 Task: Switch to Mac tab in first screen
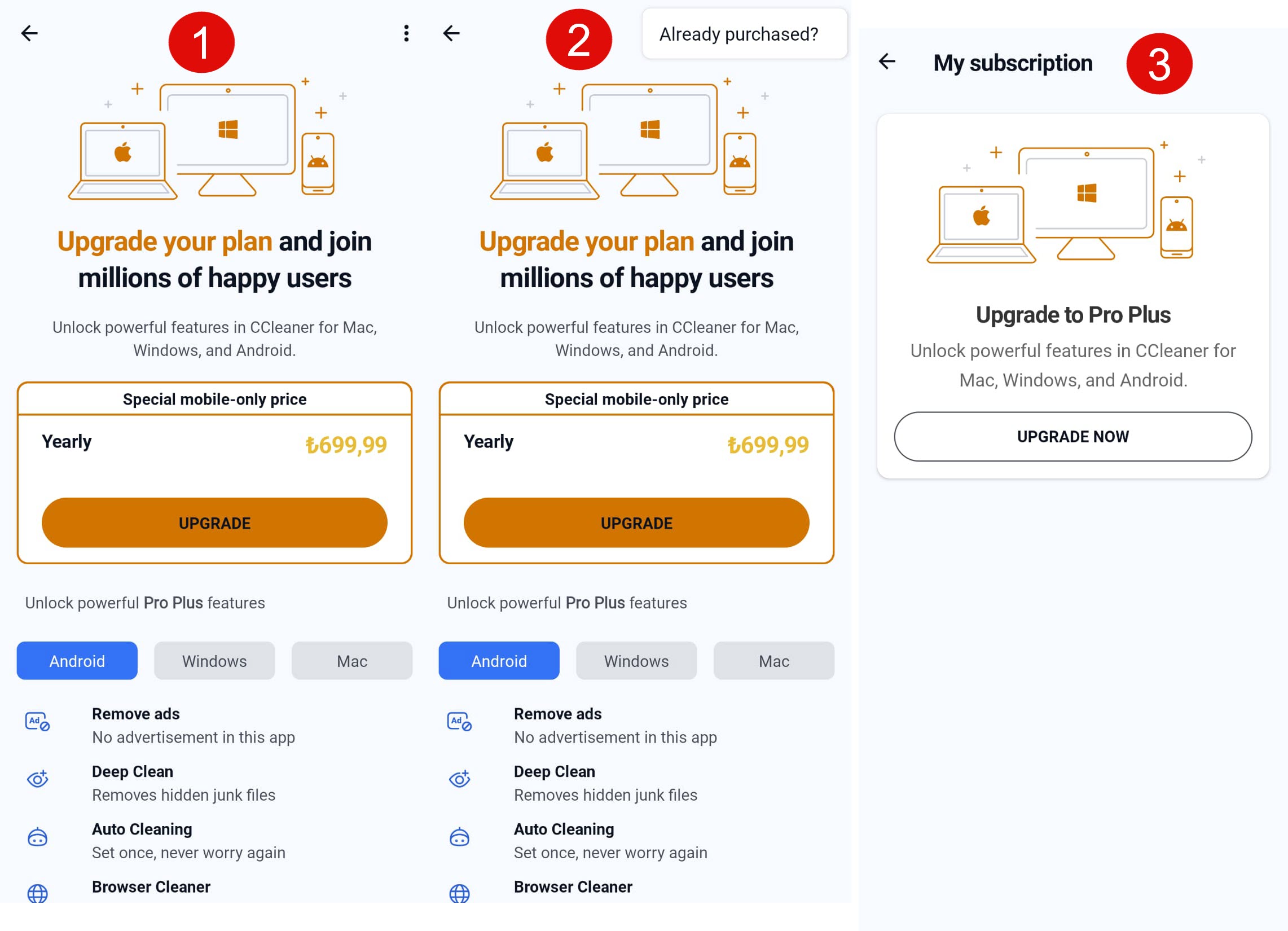click(351, 661)
